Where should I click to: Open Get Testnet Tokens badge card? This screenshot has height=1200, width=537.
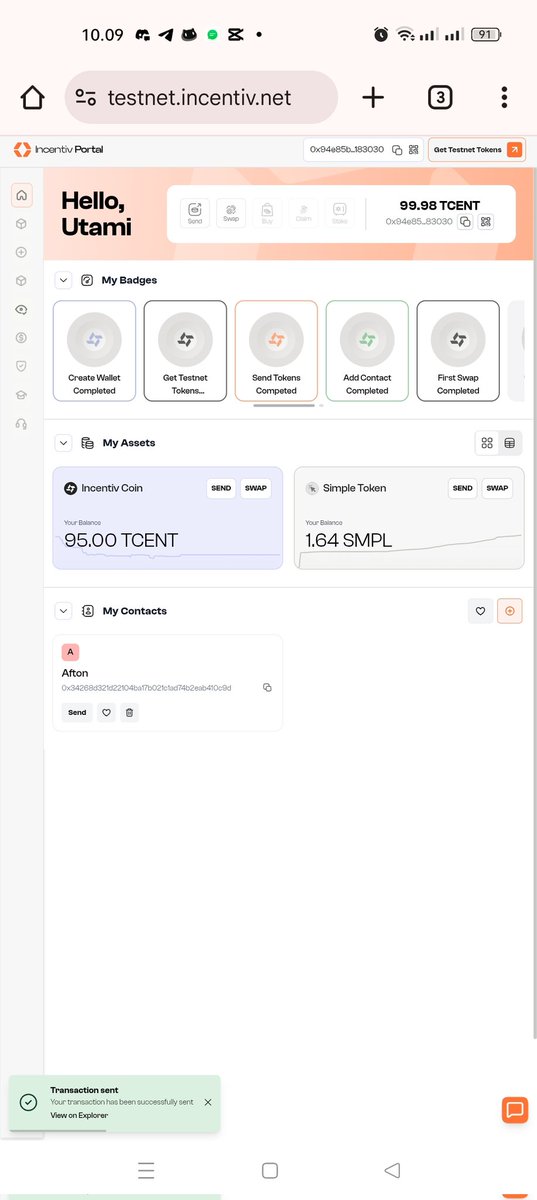(x=185, y=351)
